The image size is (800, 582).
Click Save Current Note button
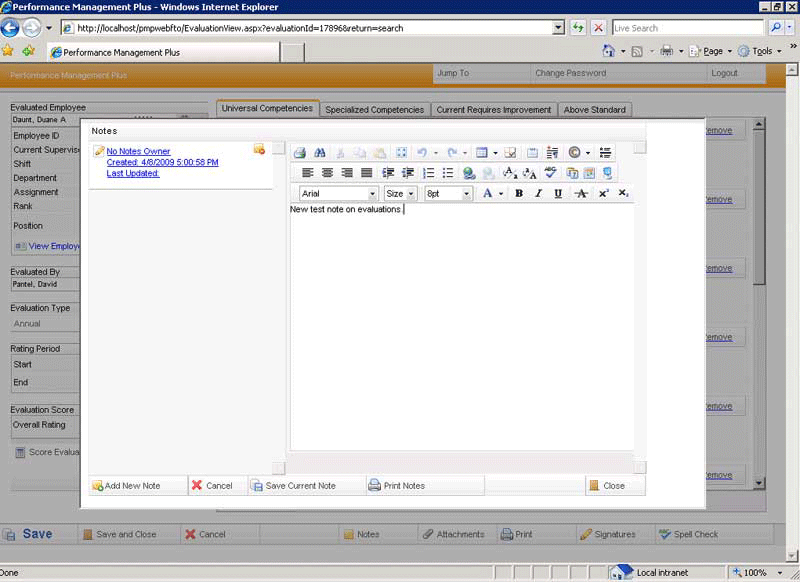pos(300,486)
